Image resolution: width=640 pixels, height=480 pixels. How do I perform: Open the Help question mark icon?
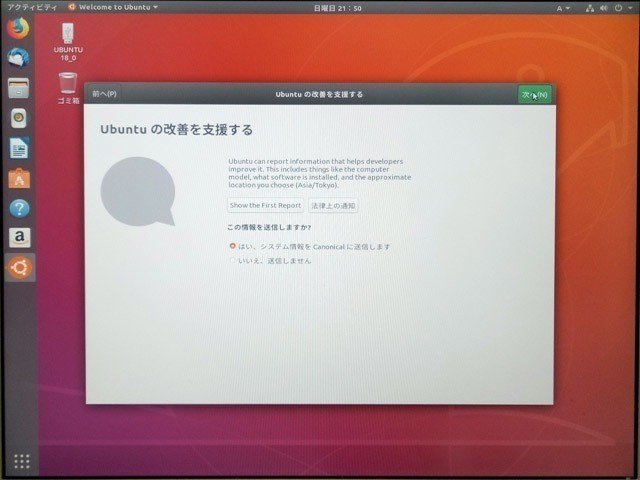pos(19,208)
